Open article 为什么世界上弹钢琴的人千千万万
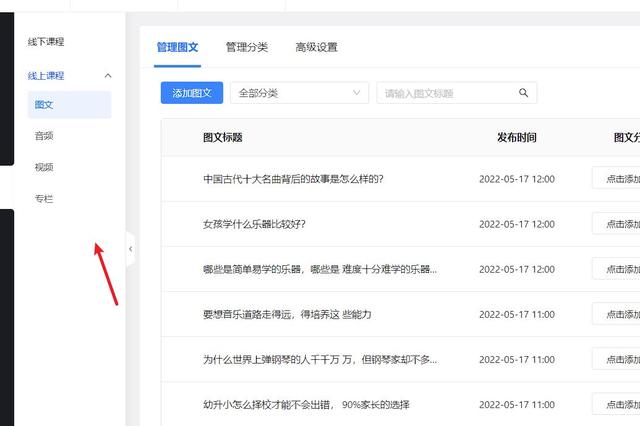The image size is (640, 426). 318,359
